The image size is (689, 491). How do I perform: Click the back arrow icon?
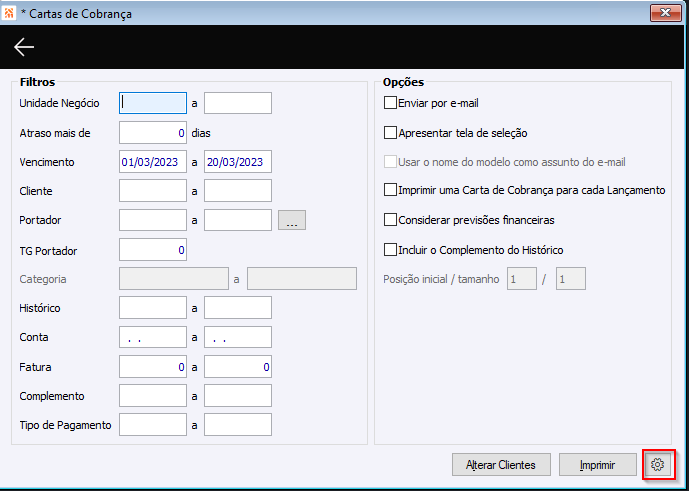click(x=24, y=47)
